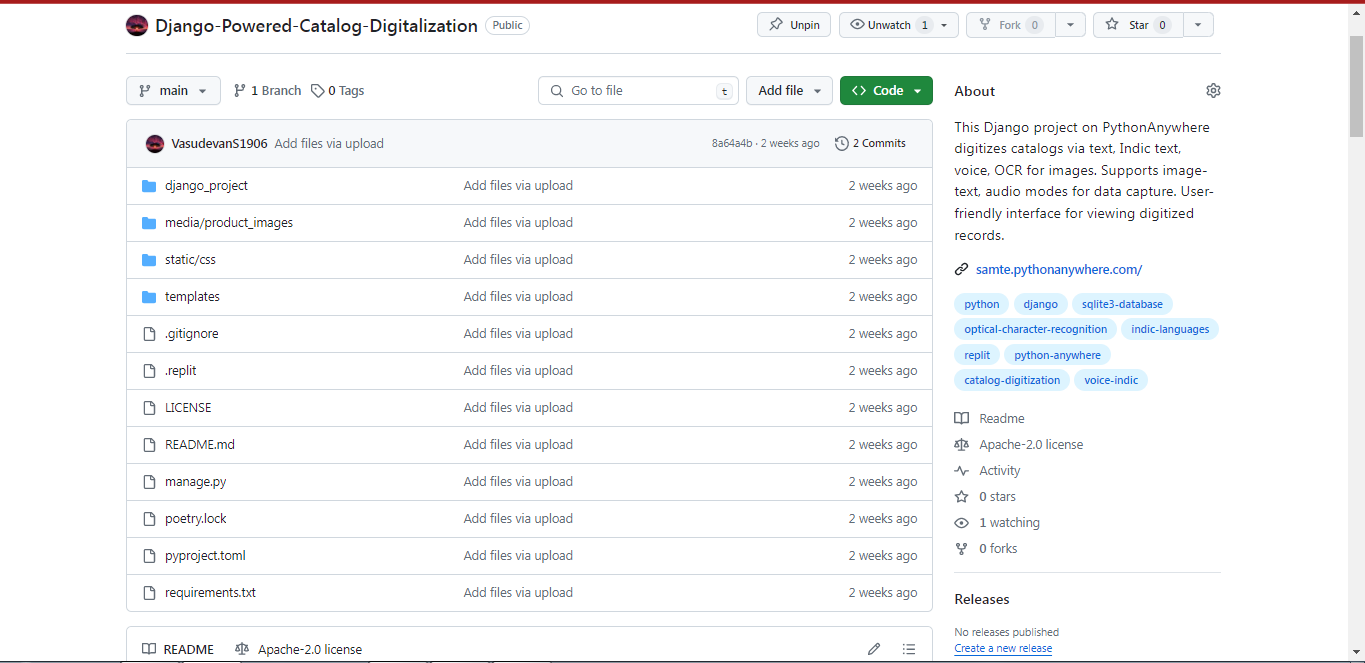The width and height of the screenshot is (1365, 663).
Task: Open the requirements.txt file name
Action: [210, 593]
